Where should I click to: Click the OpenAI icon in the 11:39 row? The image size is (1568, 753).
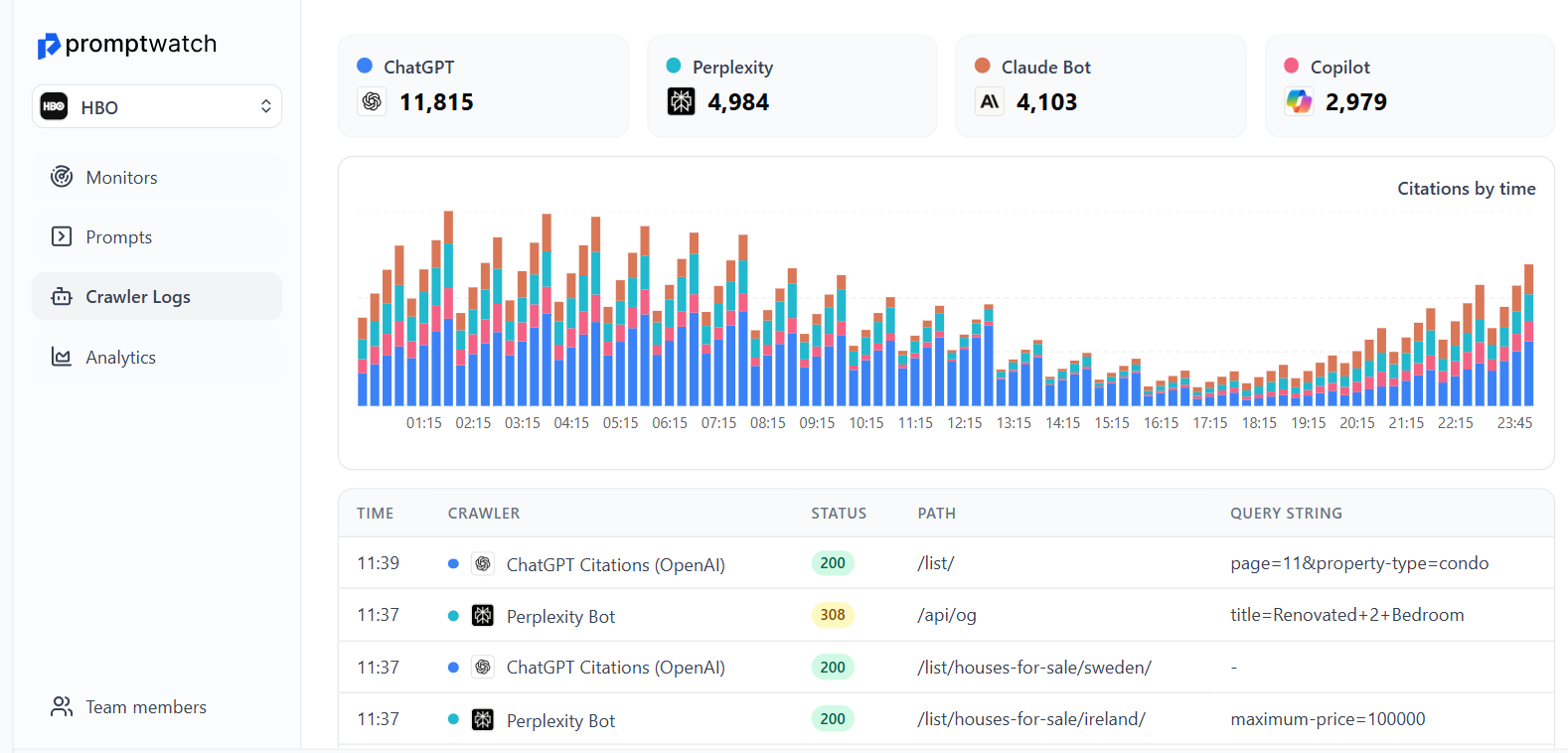pos(483,564)
